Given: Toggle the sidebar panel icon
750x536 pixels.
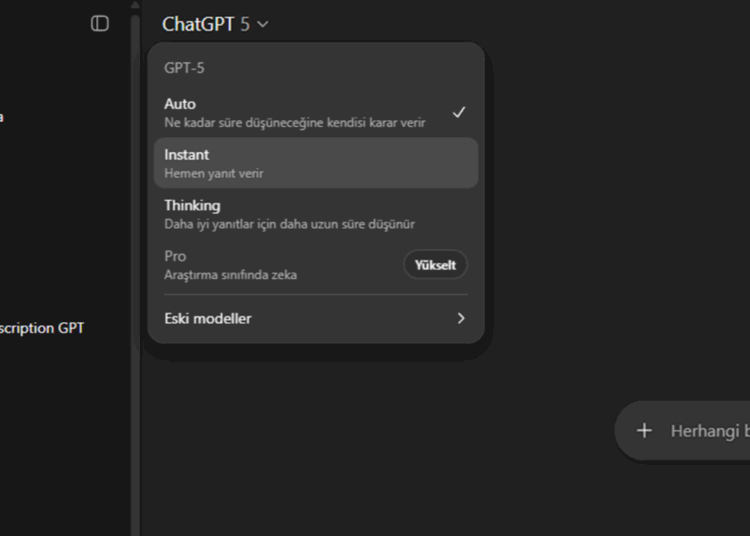Looking at the screenshot, I should coord(99,23).
